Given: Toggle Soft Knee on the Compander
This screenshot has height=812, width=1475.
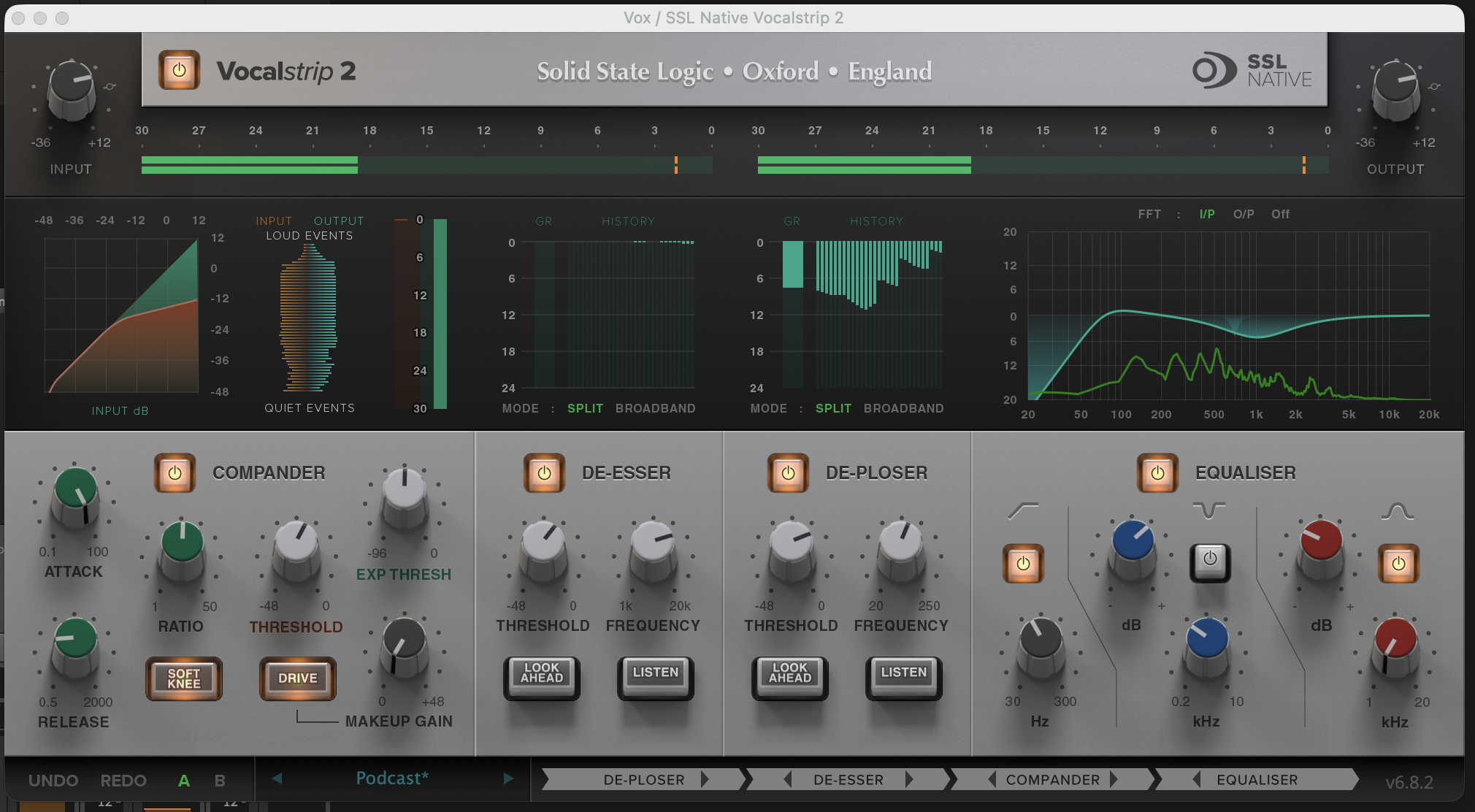Looking at the screenshot, I should pos(183,678).
